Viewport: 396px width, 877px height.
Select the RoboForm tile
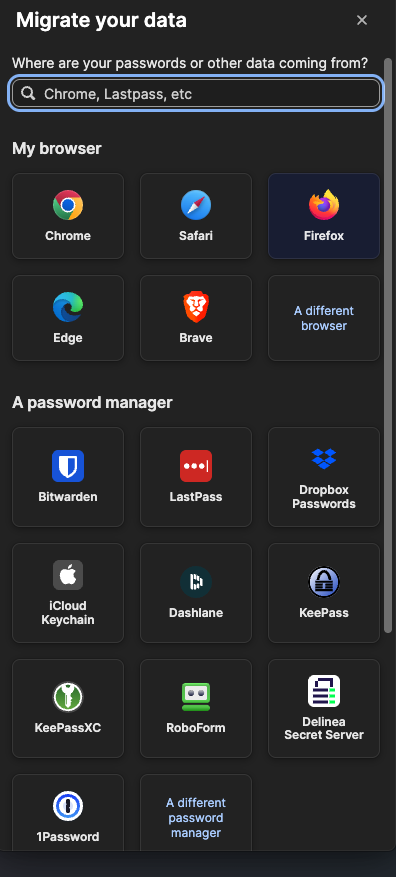click(196, 708)
